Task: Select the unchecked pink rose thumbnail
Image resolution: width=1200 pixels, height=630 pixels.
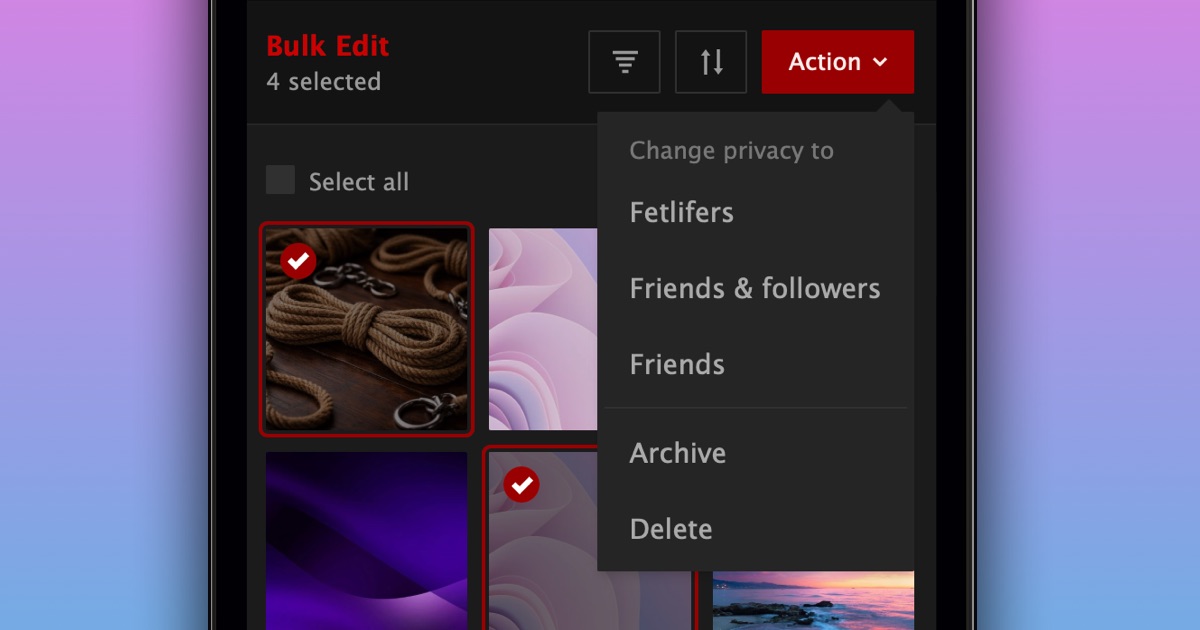Action: coord(543,329)
